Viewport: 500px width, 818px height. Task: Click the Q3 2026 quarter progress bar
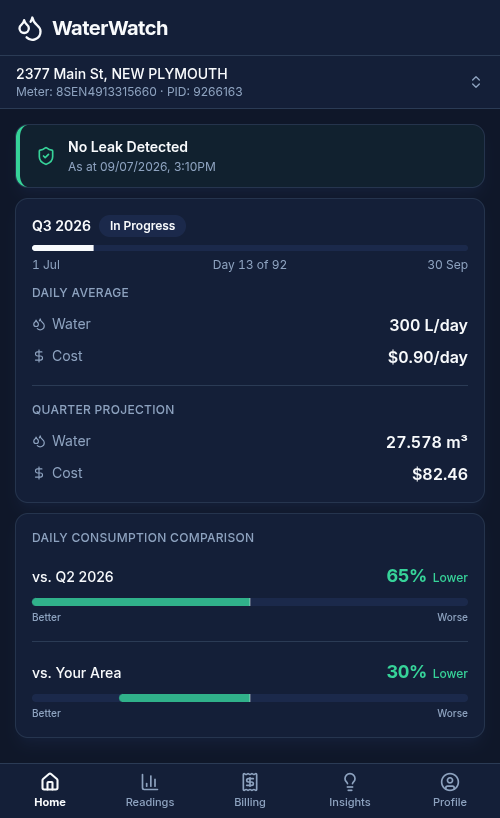point(250,248)
